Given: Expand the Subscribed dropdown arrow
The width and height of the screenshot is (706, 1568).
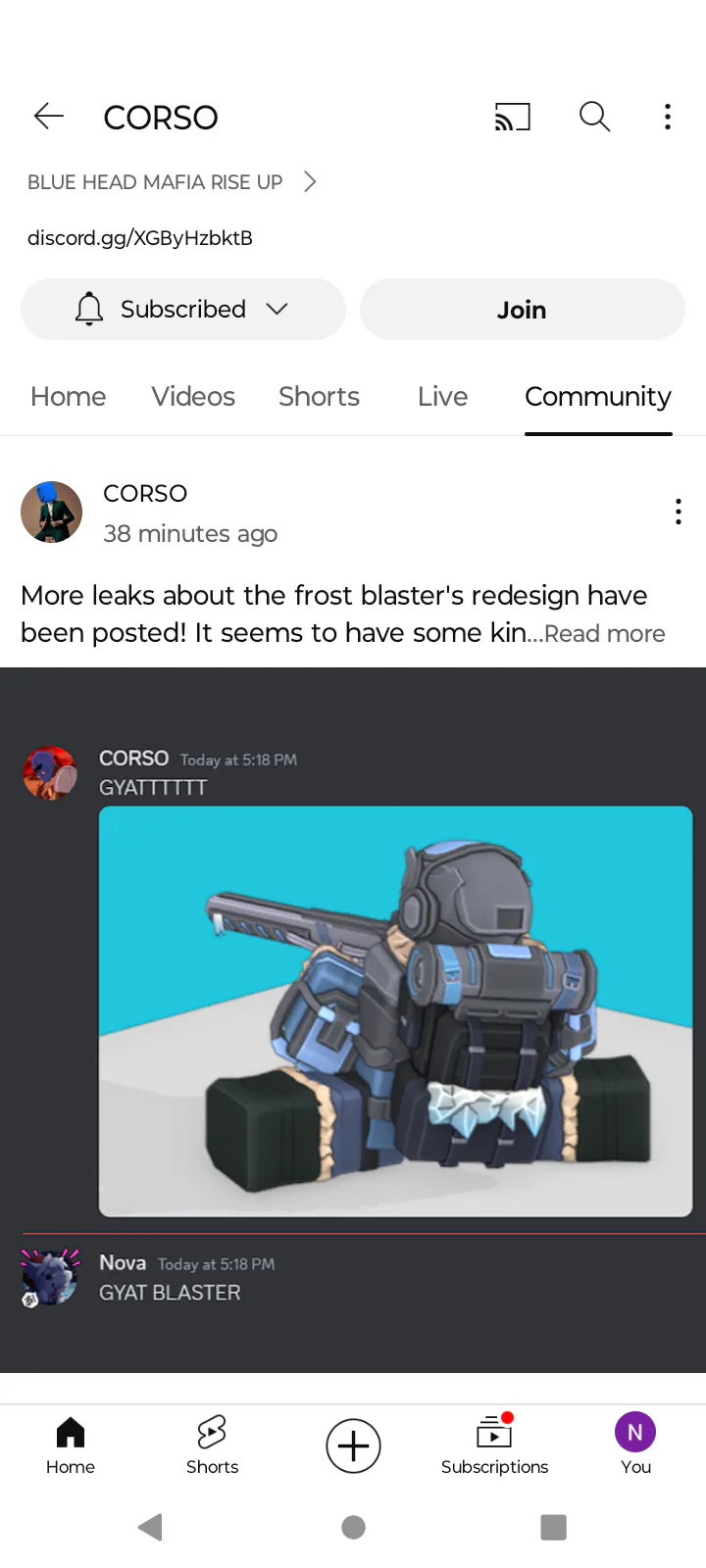Looking at the screenshot, I should pos(277,309).
